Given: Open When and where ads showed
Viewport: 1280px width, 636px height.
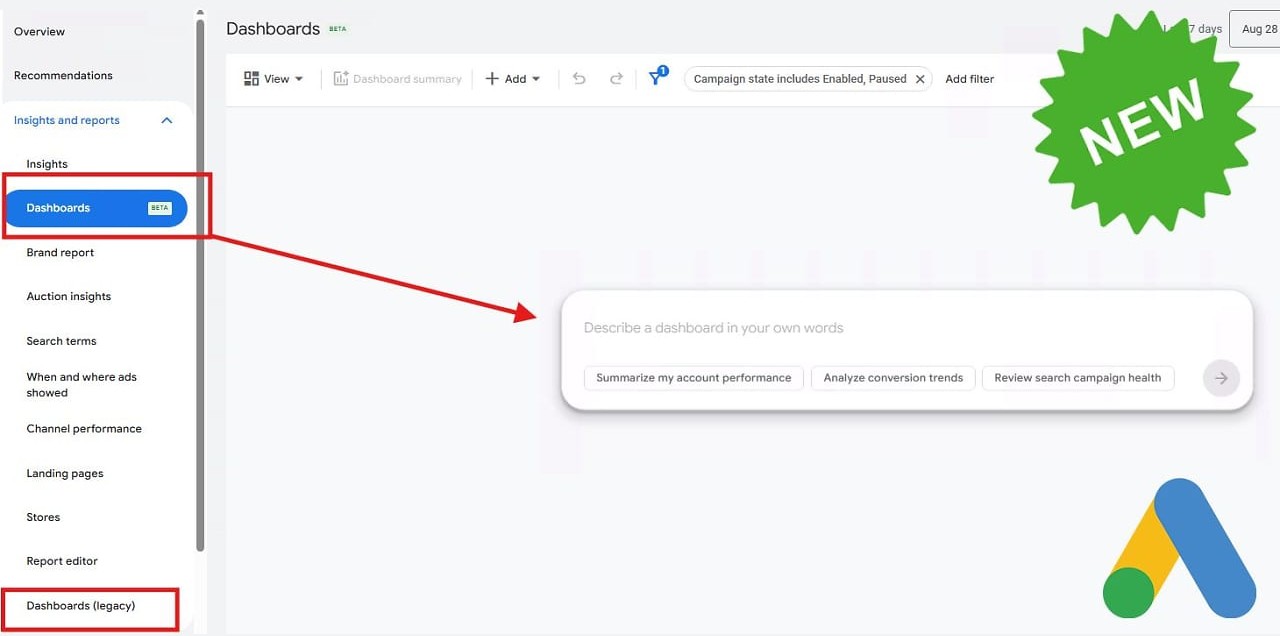Looking at the screenshot, I should click(82, 385).
